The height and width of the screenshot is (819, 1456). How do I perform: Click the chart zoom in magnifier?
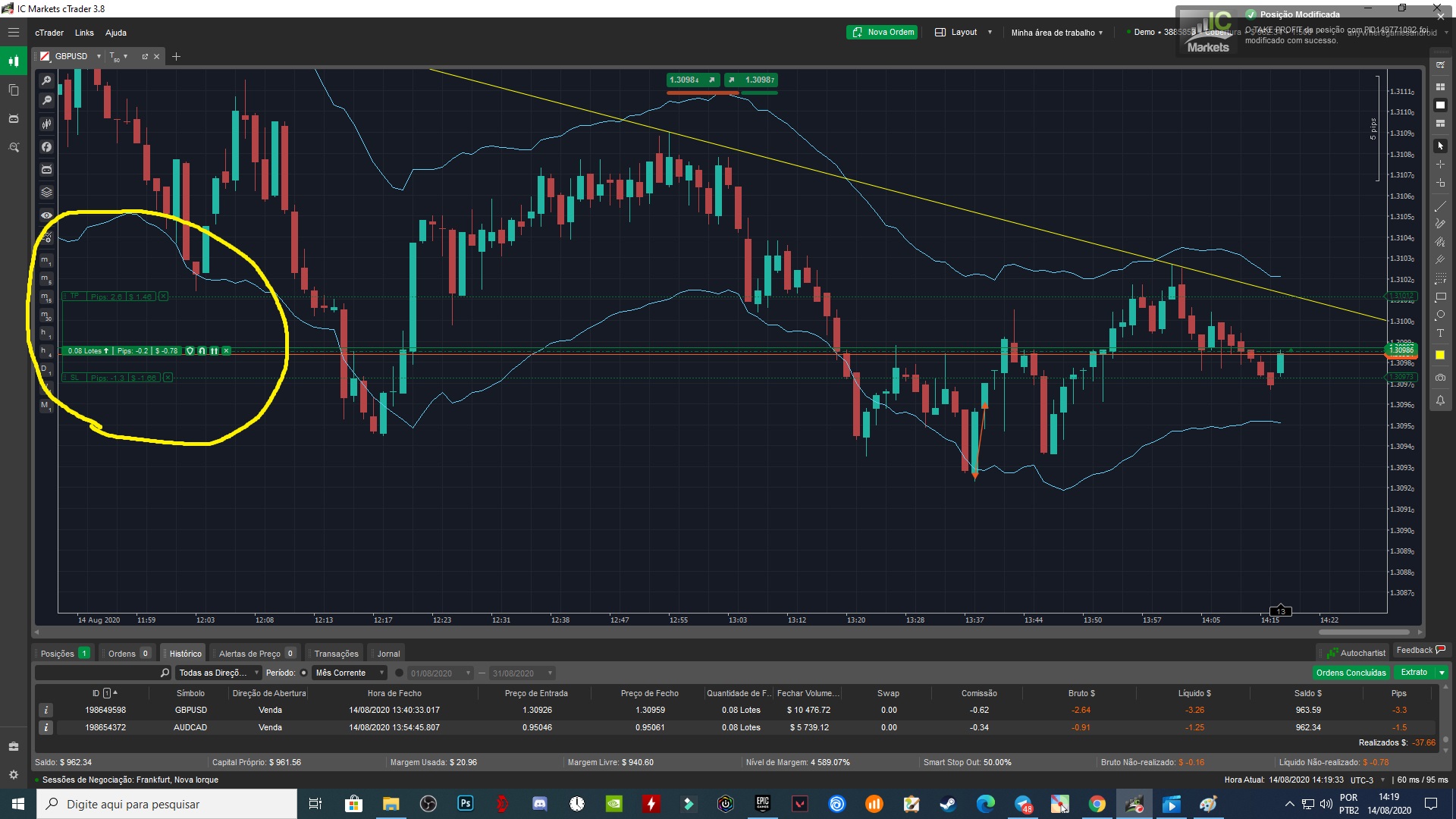pyautogui.click(x=46, y=80)
